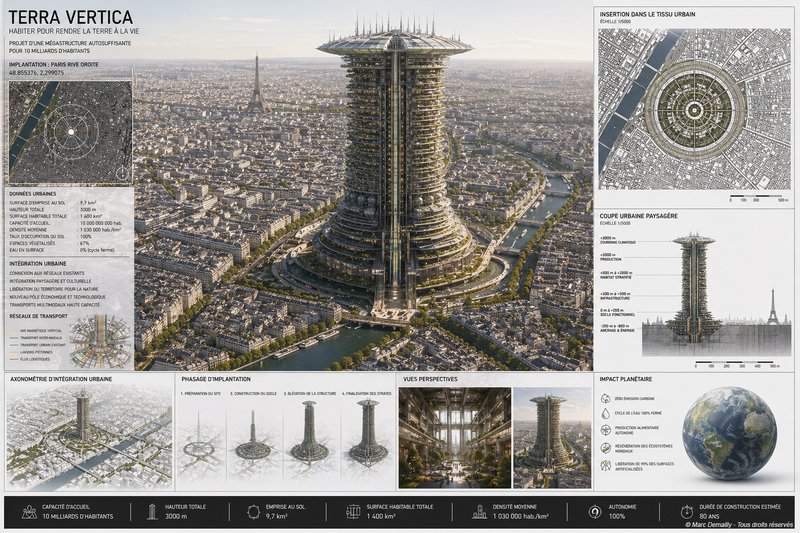
Task: Click the Autonomie circular icon
Action: click(x=588, y=510)
